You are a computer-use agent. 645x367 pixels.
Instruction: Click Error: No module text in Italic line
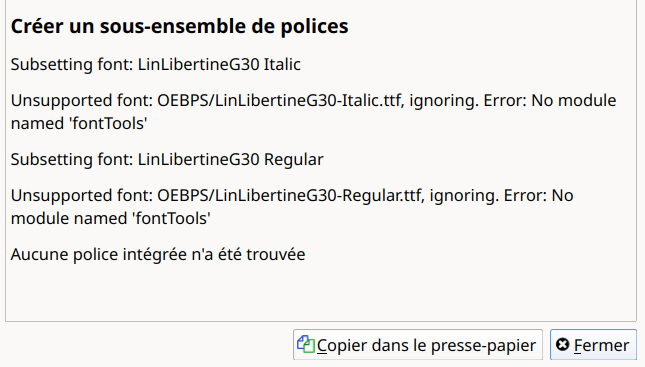tap(550, 101)
